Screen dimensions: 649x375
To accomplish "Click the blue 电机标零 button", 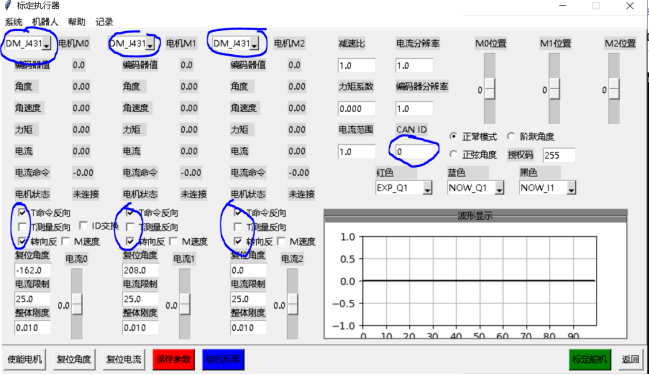I will tap(223, 359).
